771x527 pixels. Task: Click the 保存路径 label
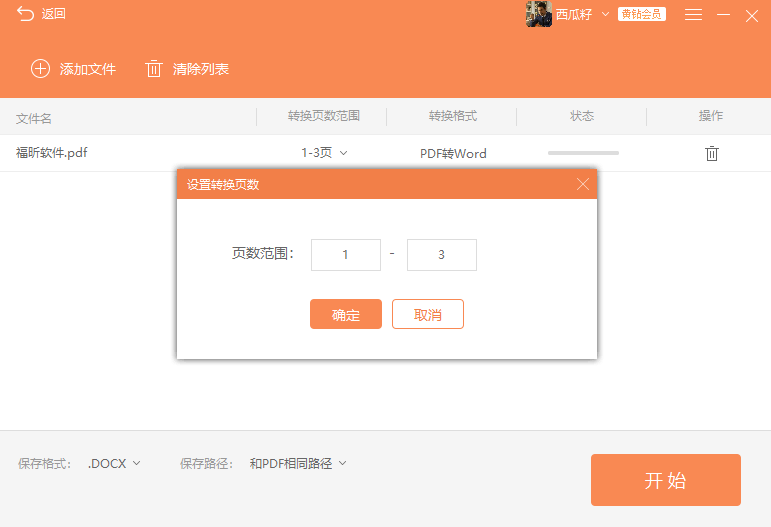tap(206, 464)
